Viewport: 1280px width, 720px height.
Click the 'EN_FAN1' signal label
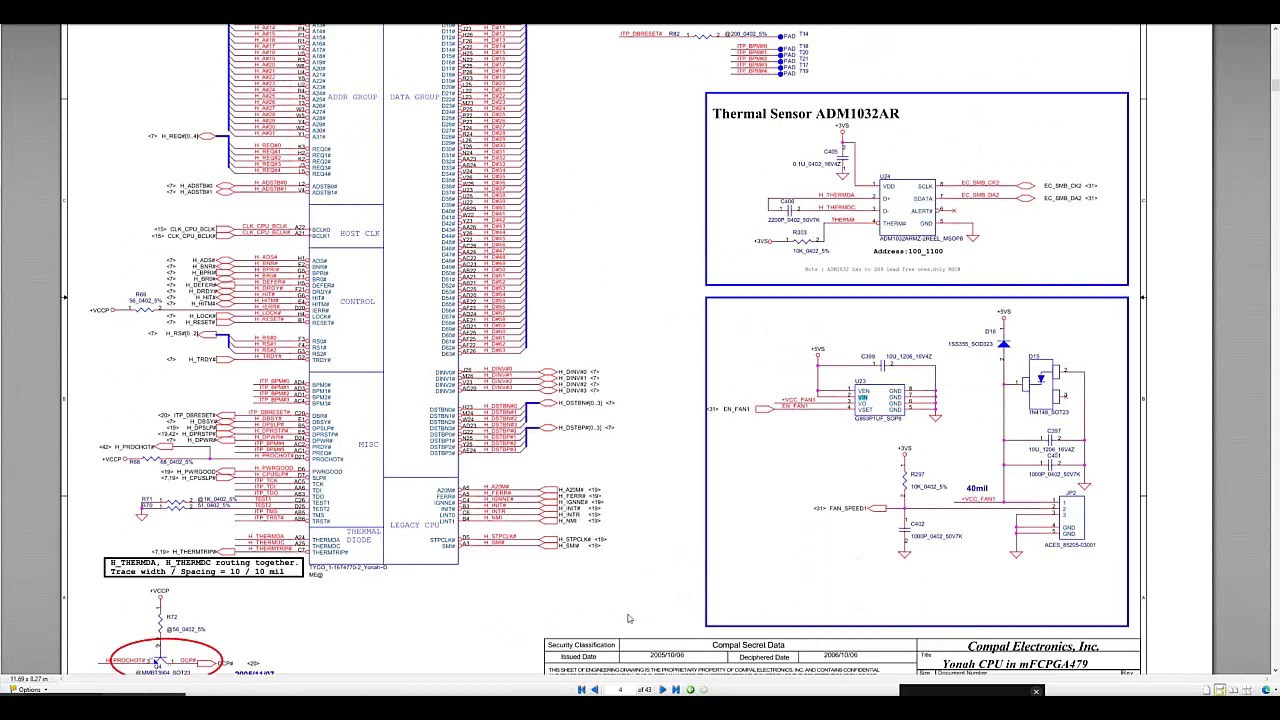[736, 409]
